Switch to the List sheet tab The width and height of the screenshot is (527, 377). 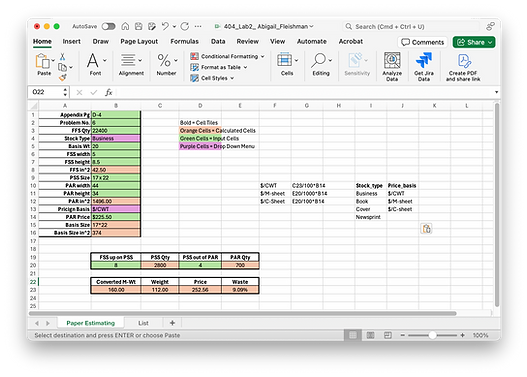coord(143,323)
